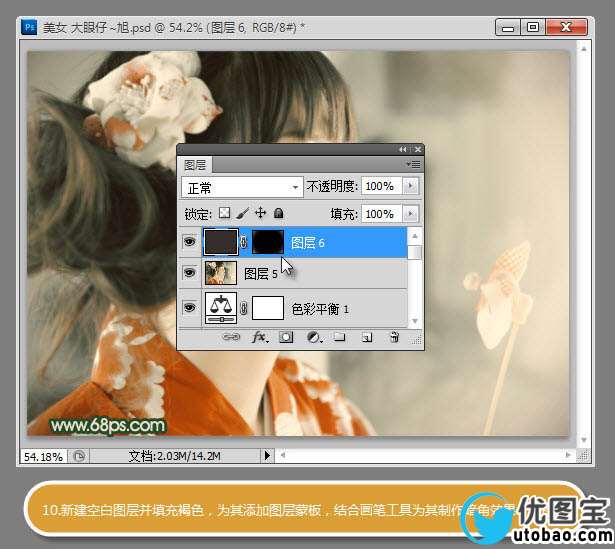This screenshot has width=615, height=549.
Task: Click document horizontal scroll right arrow
Action: pyautogui.click(x=568, y=455)
